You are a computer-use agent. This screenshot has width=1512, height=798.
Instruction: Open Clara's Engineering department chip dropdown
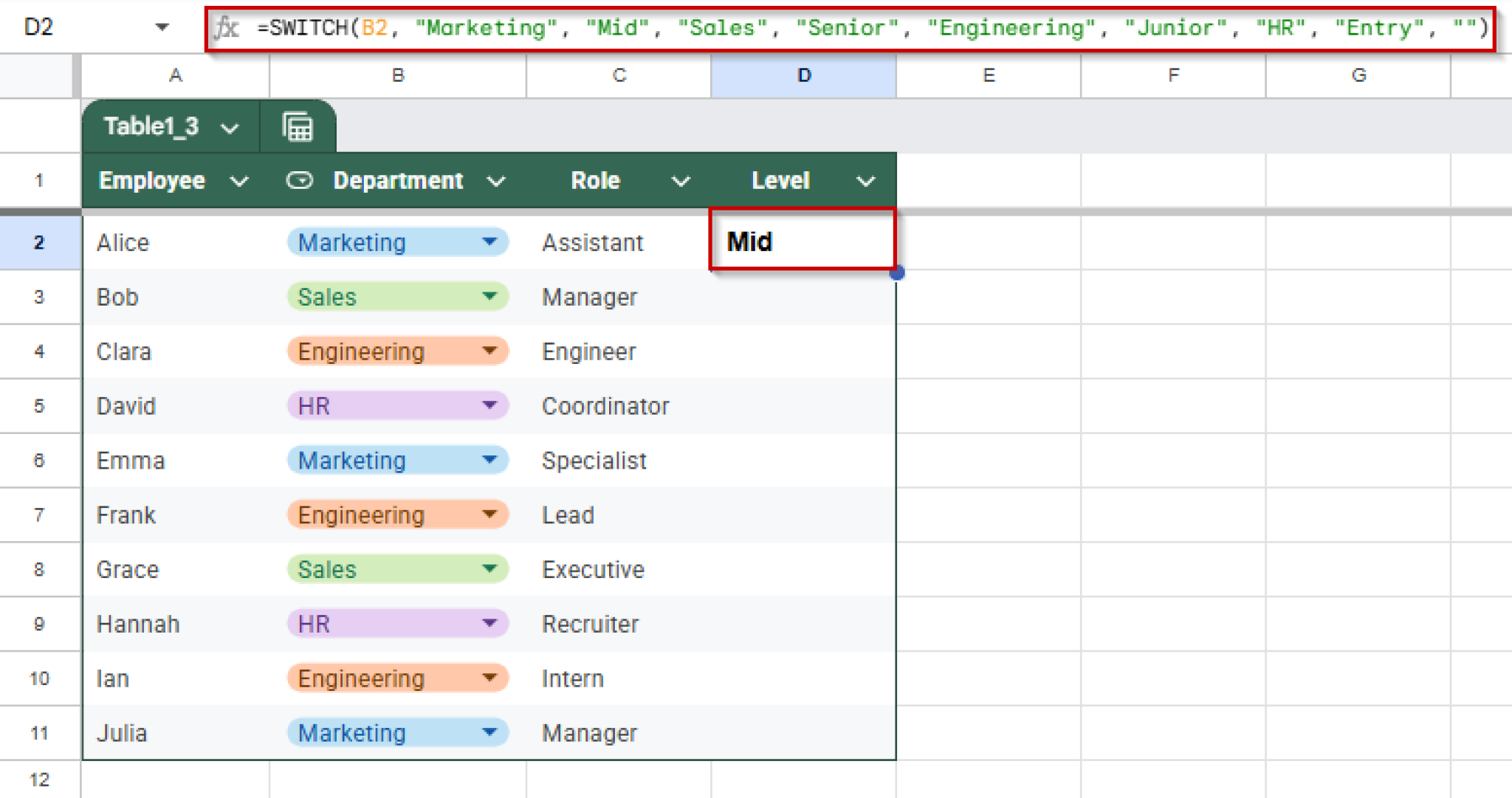(x=490, y=351)
